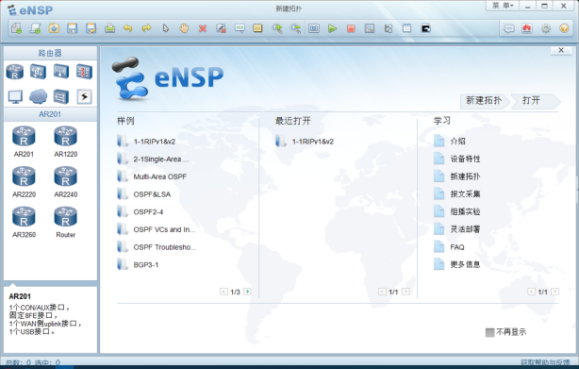Image resolution: width=579 pixels, height=369 pixels.
Task: Select the red X delete tool
Action: click(202, 28)
